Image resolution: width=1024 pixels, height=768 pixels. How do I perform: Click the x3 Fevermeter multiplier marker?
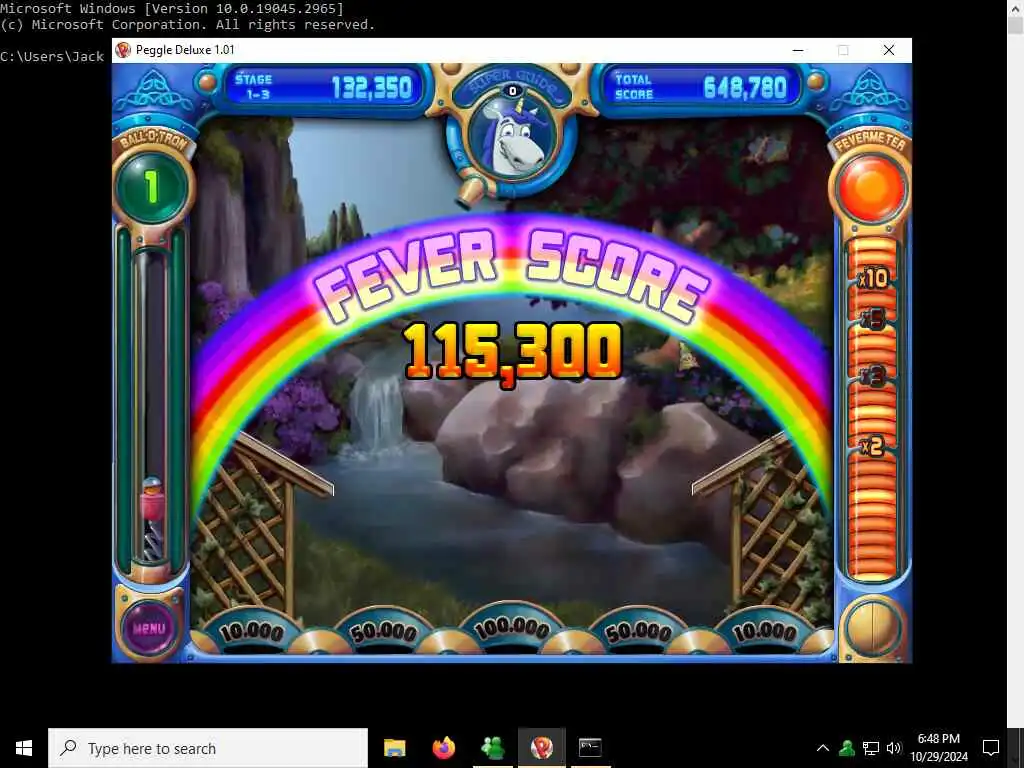pos(873,376)
